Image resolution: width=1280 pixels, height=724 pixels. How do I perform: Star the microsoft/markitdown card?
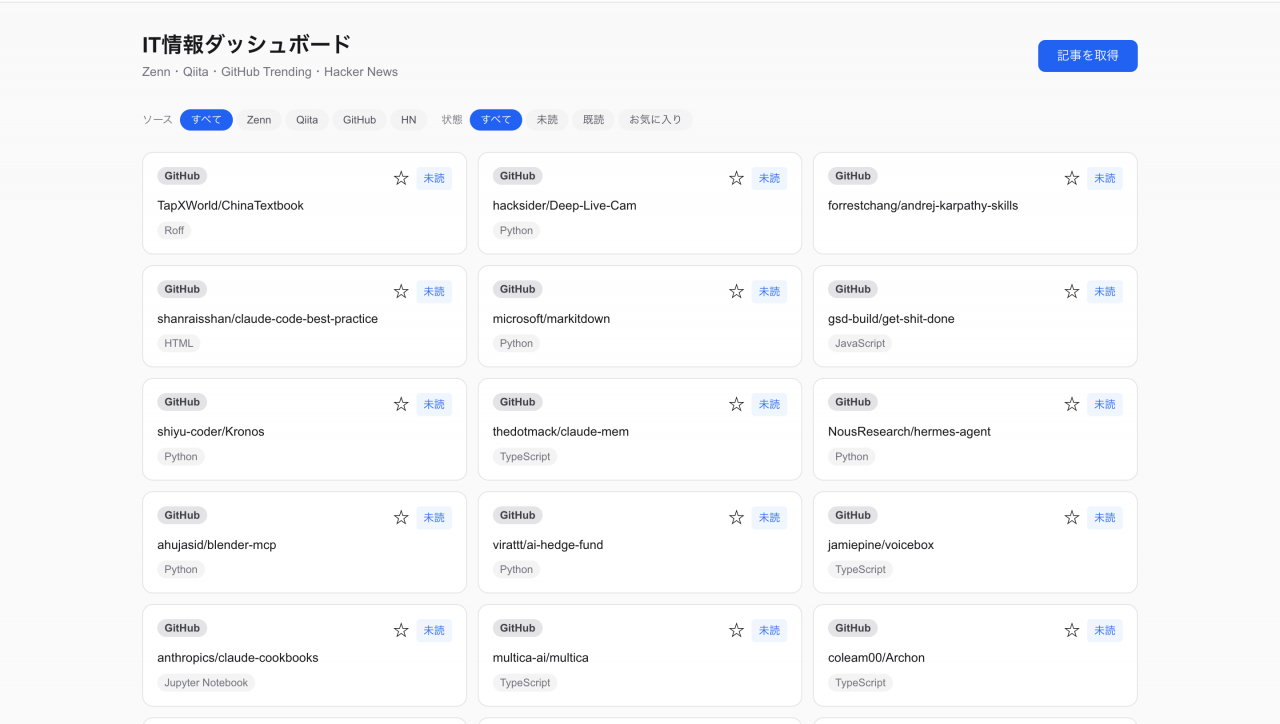point(736,291)
